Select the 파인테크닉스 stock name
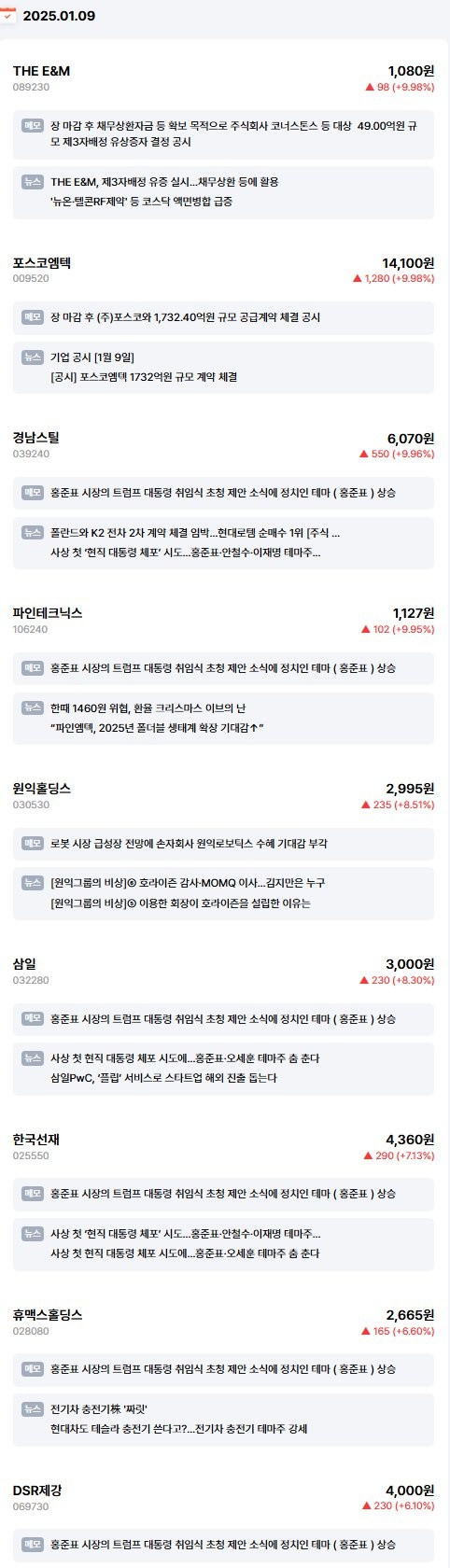Viewport: 450px width, 1568px height. point(48,613)
